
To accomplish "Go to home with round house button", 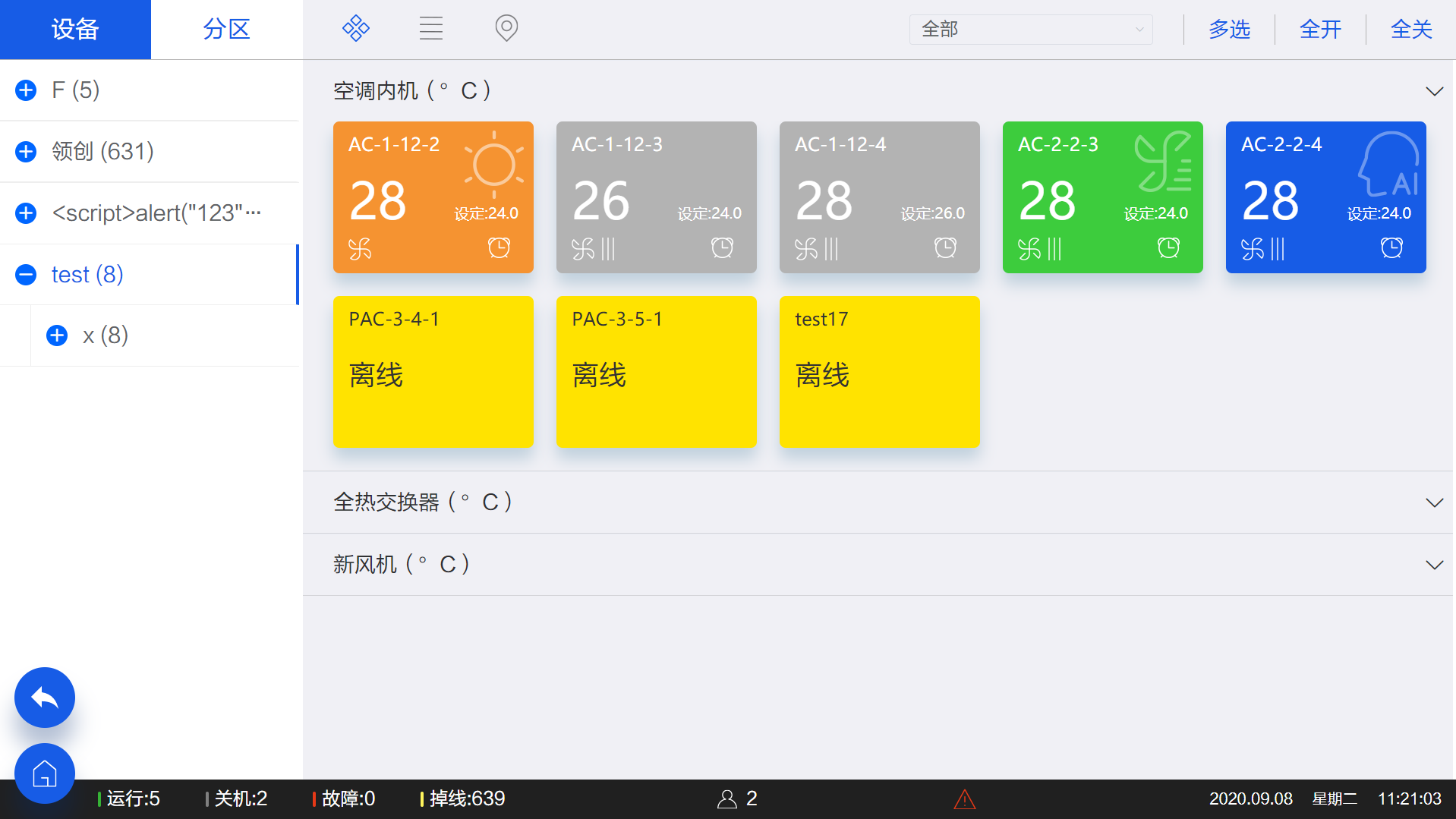I will click(45, 773).
